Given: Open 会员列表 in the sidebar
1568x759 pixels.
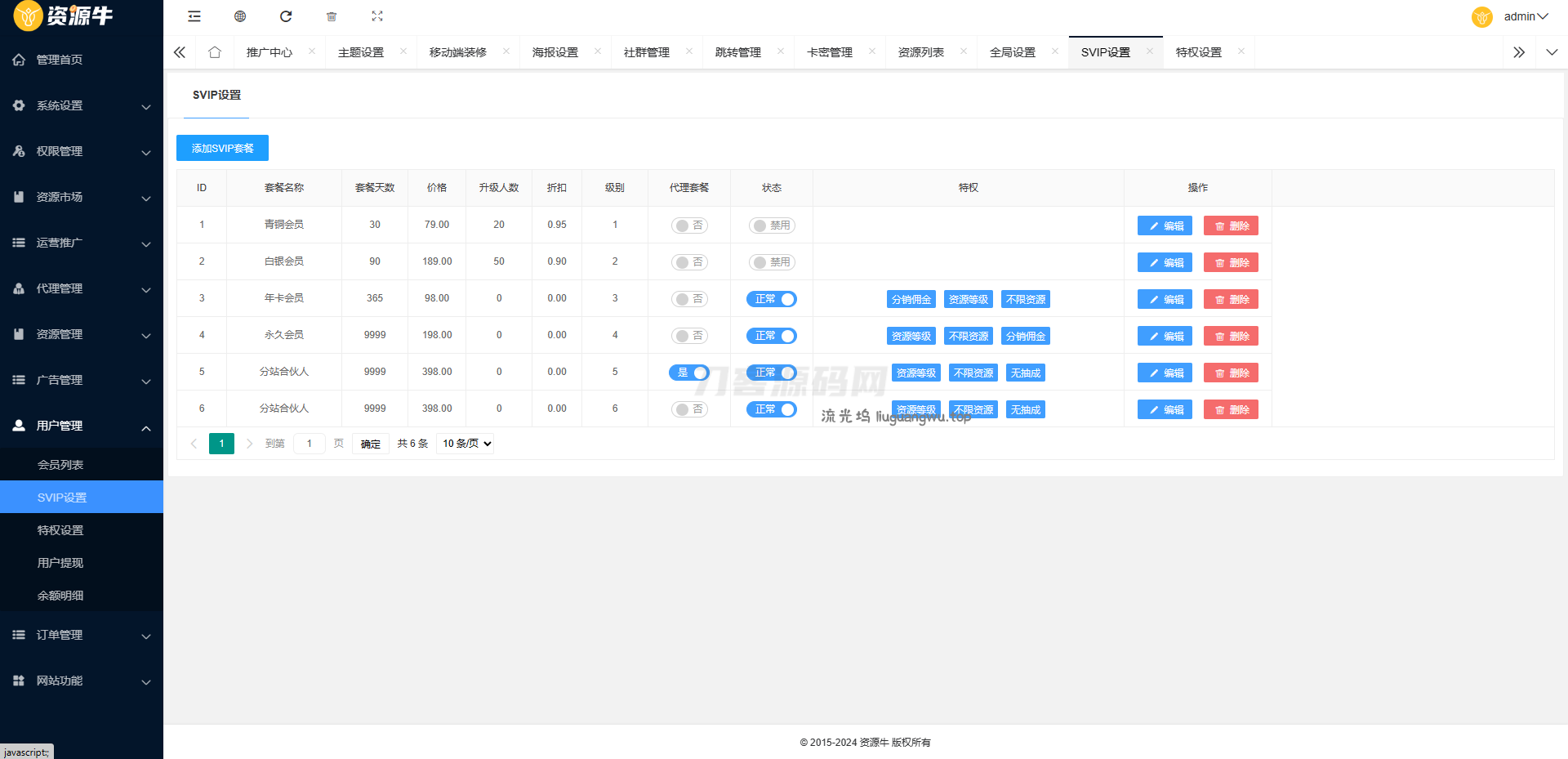Looking at the screenshot, I should point(60,465).
